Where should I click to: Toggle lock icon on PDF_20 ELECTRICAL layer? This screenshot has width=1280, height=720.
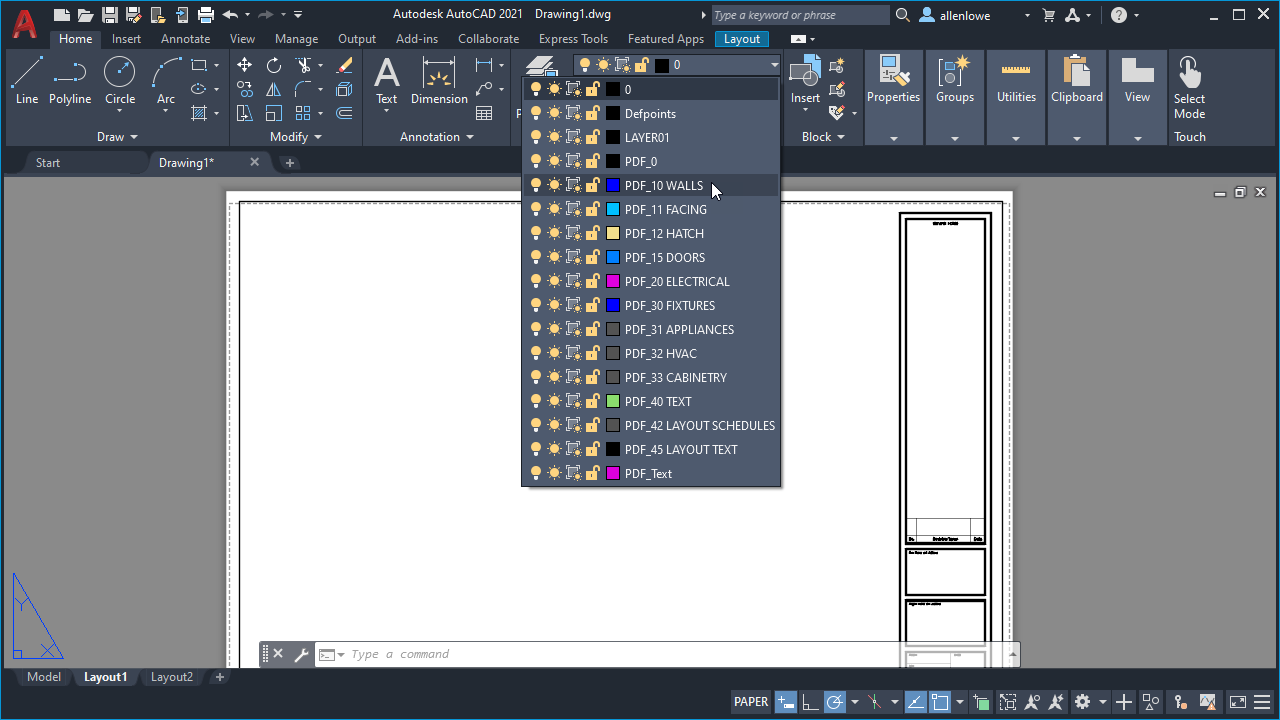(592, 281)
